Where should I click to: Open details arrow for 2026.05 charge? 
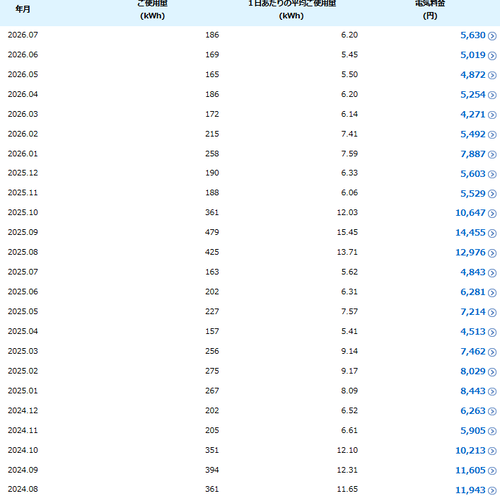tap(492, 75)
